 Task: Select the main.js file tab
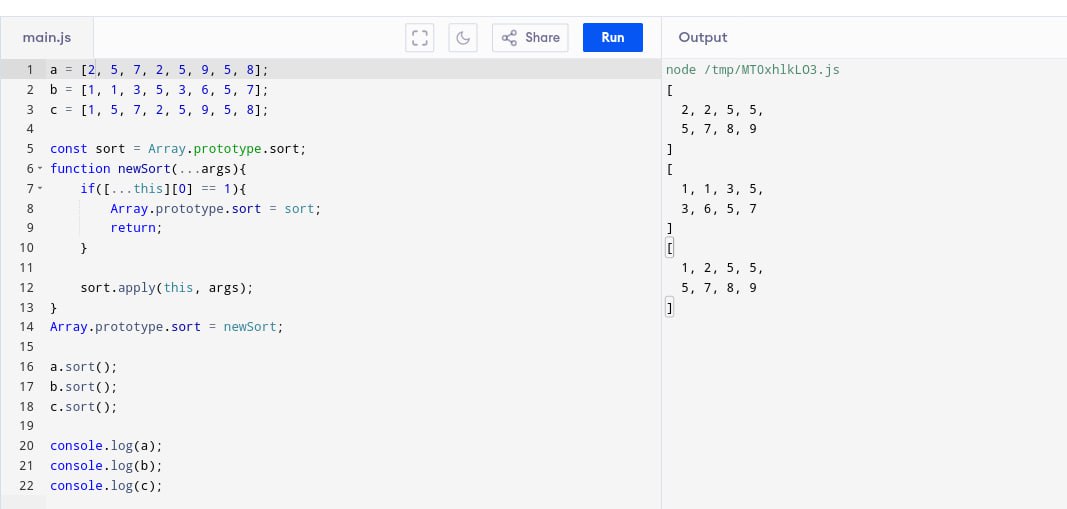tap(45, 38)
